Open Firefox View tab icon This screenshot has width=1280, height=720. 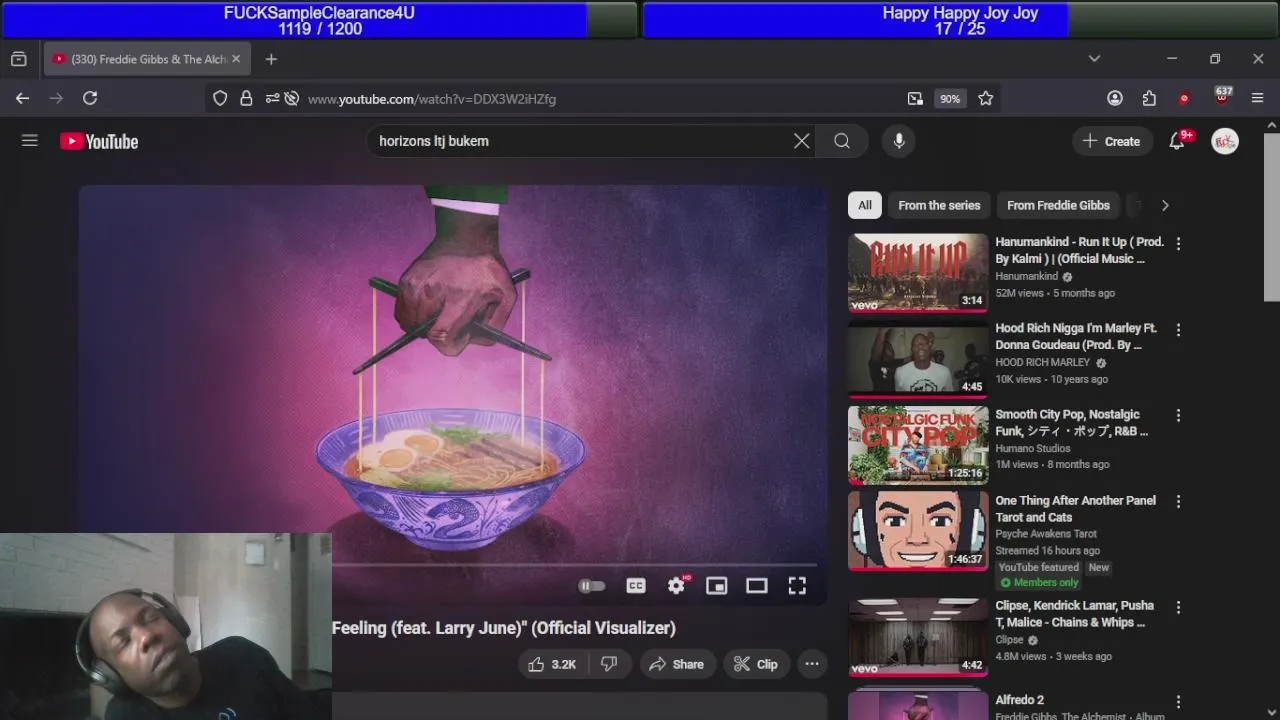(x=18, y=59)
